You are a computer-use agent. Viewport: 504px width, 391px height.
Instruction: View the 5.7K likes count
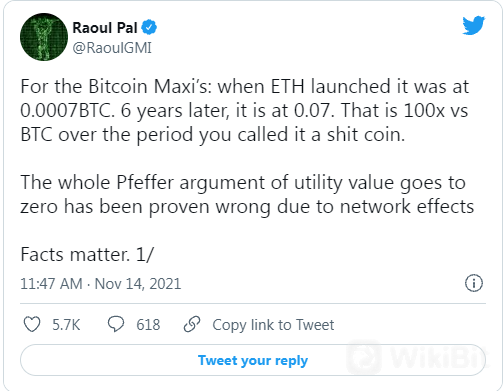(x=66, y=324)
